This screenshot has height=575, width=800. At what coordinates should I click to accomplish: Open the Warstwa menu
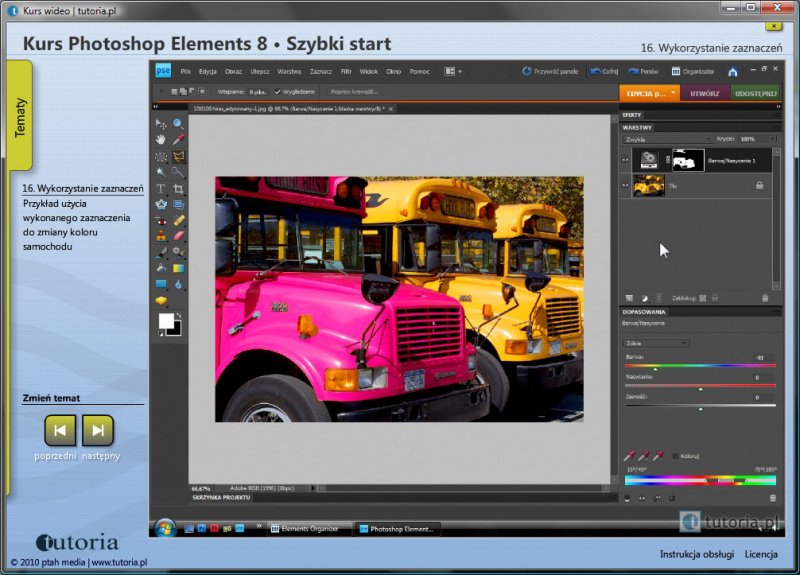(x=289, y=72)
